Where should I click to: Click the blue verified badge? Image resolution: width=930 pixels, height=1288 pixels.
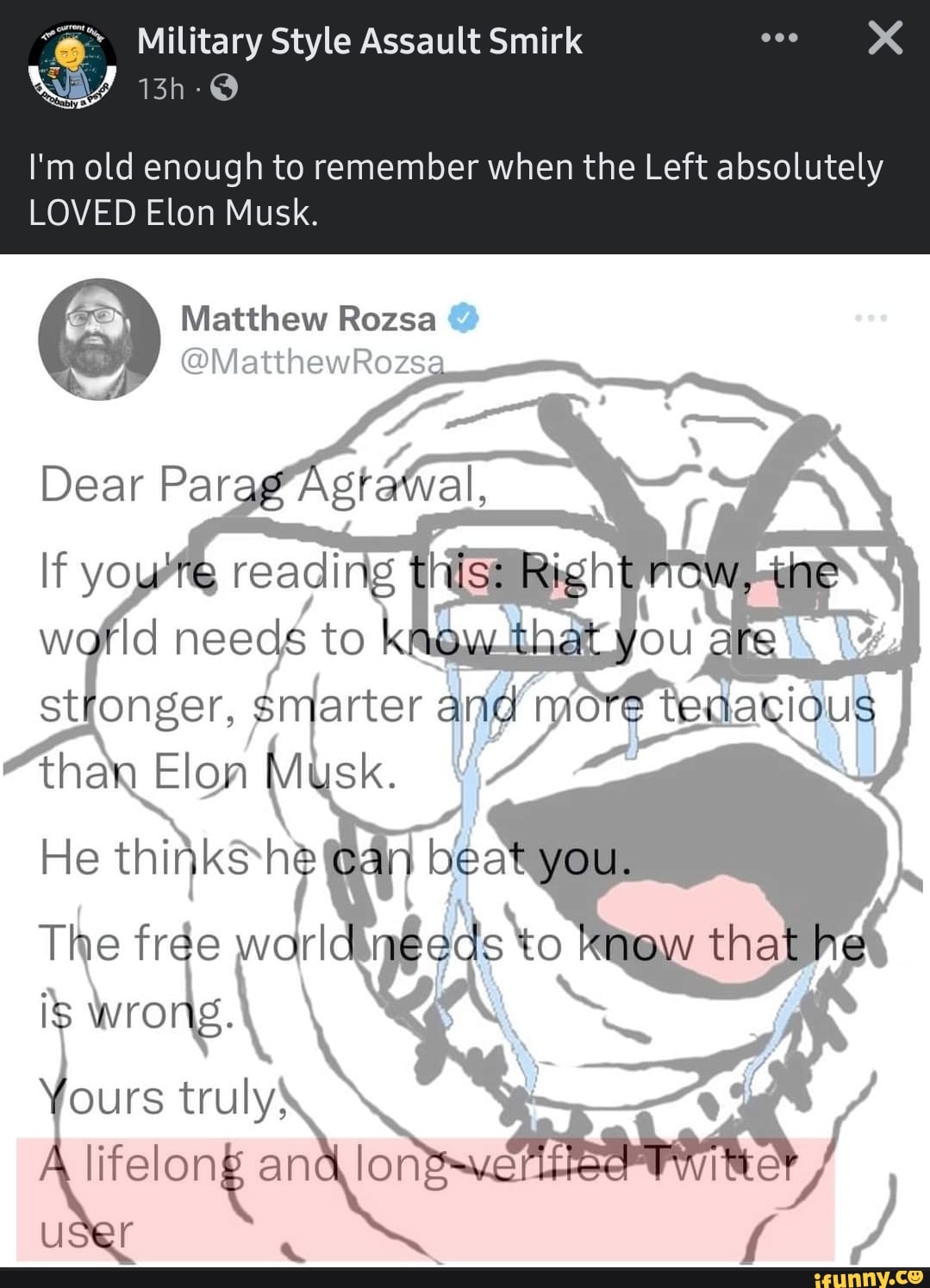[464, 319]
